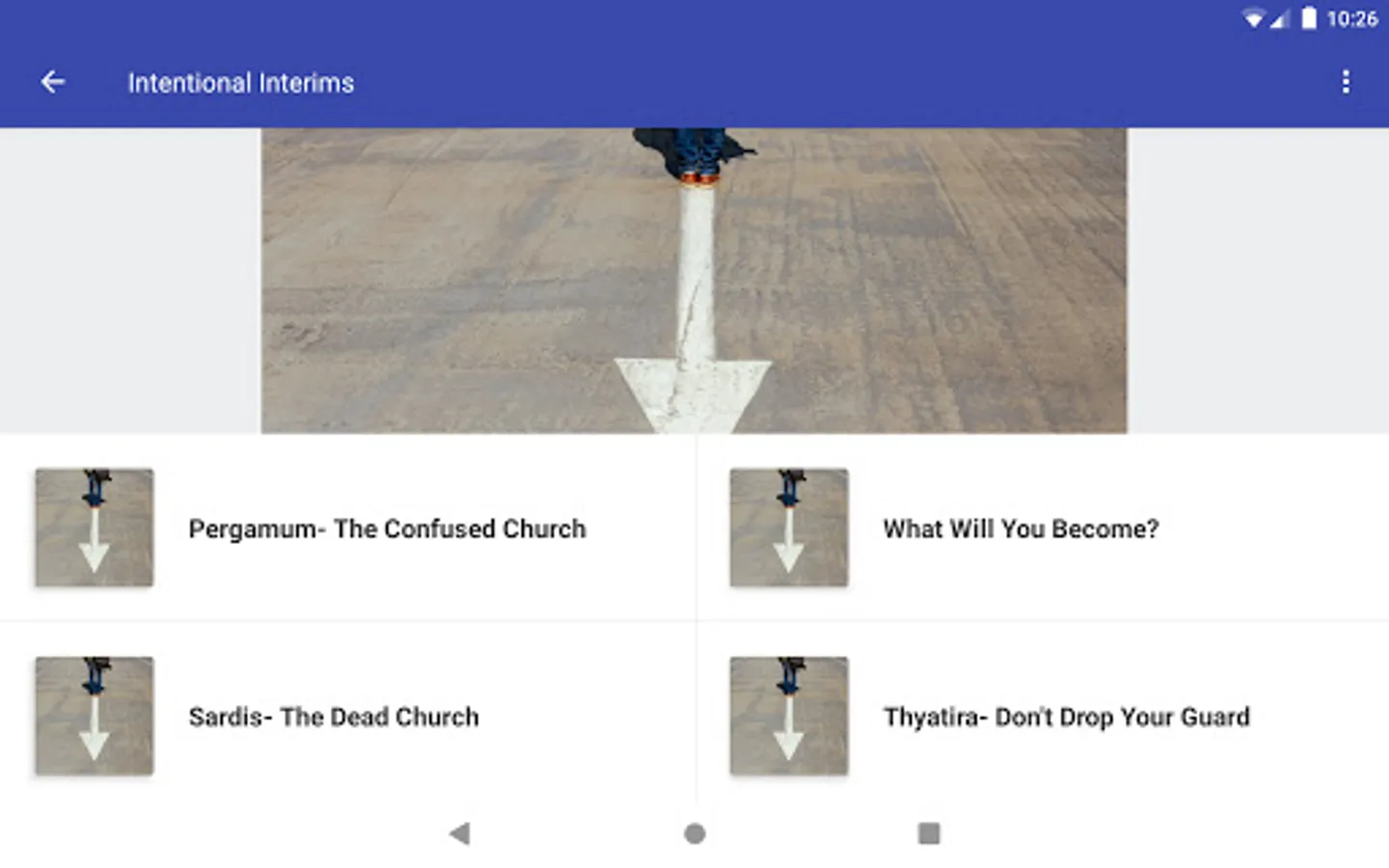Tap the white arrowhead in banner photo
Image resolution: width=1389 pixels, height=868 pixels.
[693, 395]
